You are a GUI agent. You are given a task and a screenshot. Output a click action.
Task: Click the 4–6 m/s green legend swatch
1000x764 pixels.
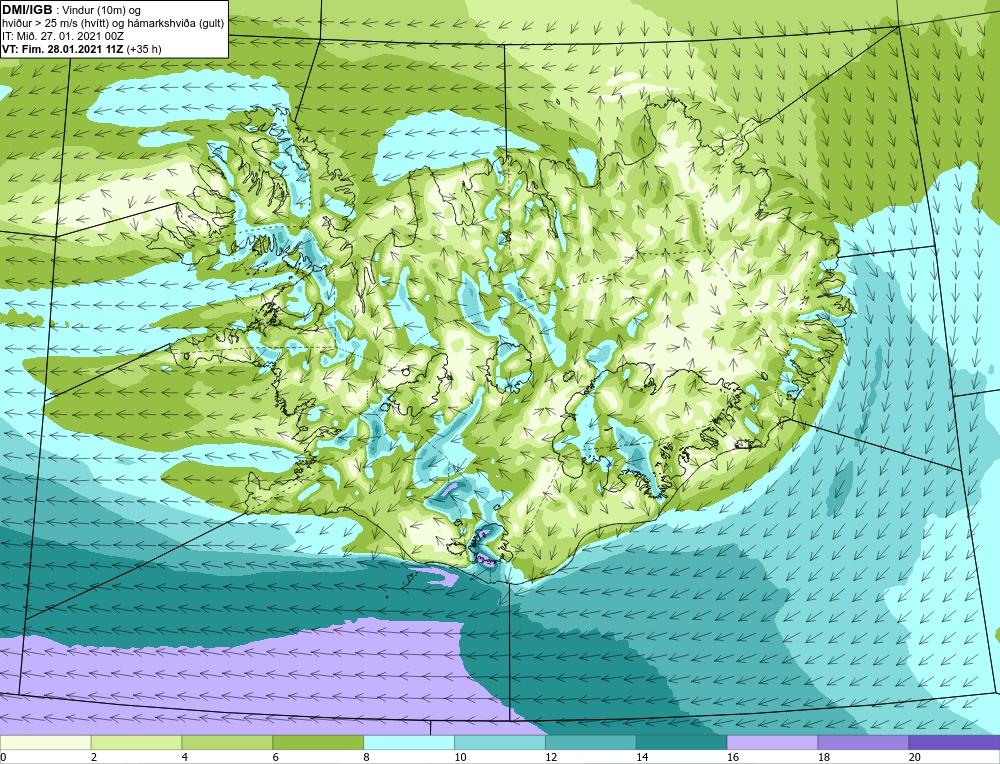tap(227, 742)
